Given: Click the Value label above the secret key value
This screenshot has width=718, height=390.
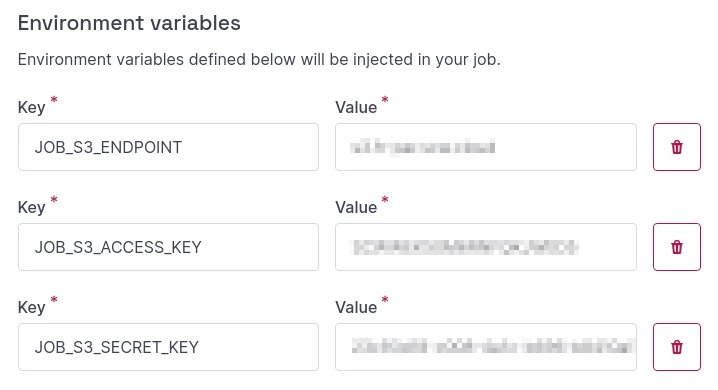Looking at the screenshot, I should click(356, 308).
